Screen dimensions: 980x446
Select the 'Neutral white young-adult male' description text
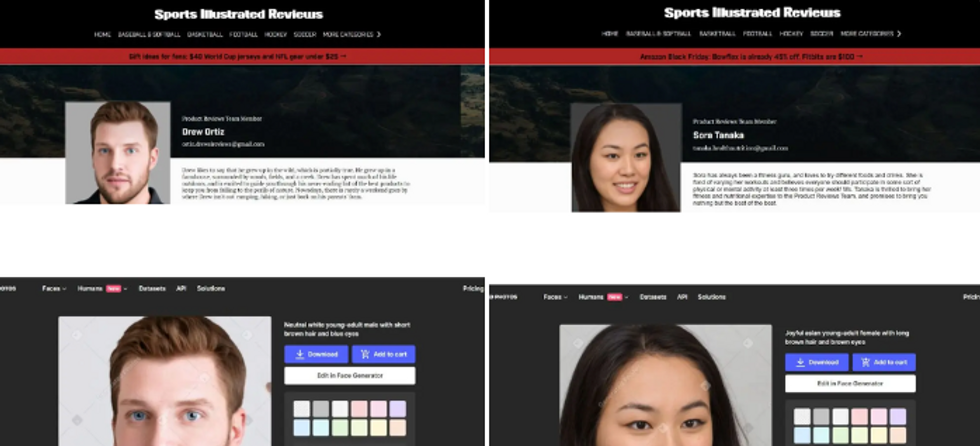click(x=347, y=329)
